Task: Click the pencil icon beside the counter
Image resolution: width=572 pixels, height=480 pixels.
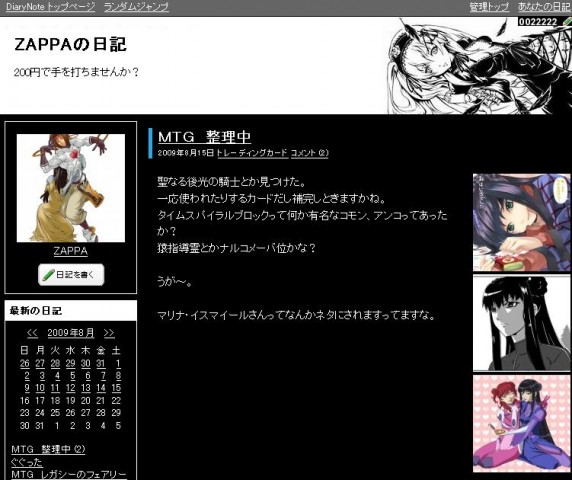Action: tap(566, 22)
